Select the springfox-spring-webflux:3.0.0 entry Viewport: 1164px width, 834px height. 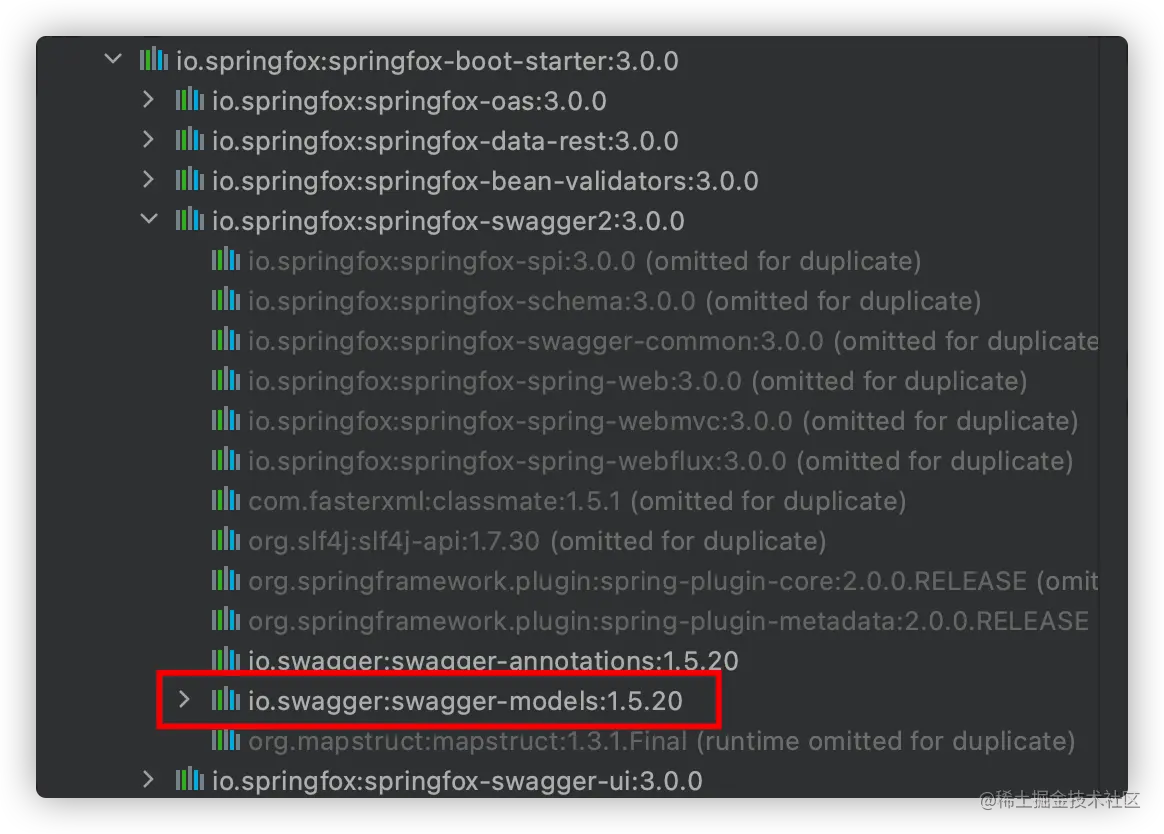(661, 461)
